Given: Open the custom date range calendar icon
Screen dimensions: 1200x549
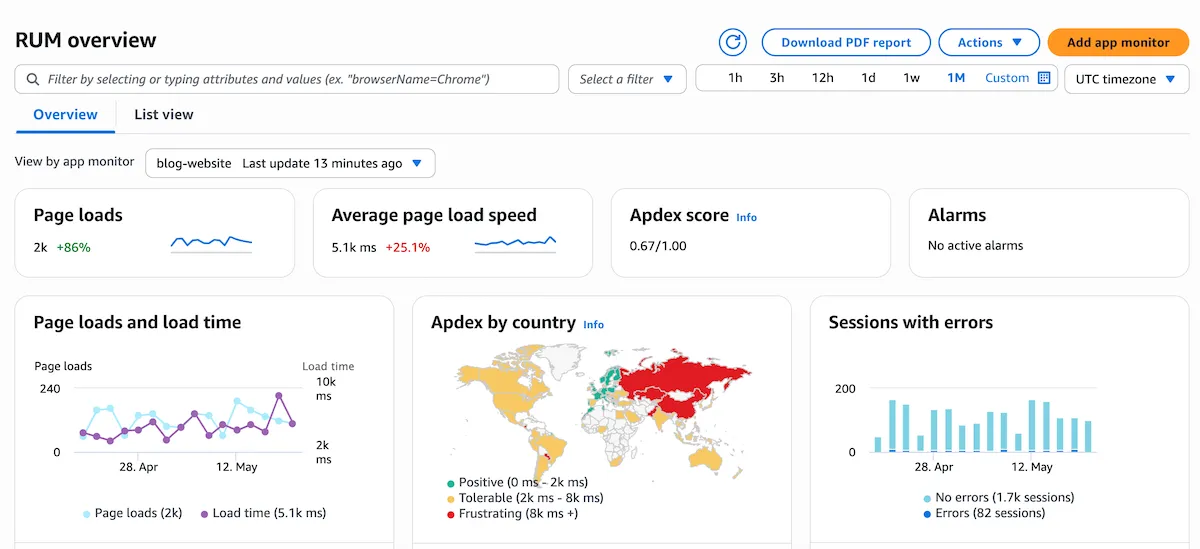Looking at the screenshot, I should (x=1044, y=78).
